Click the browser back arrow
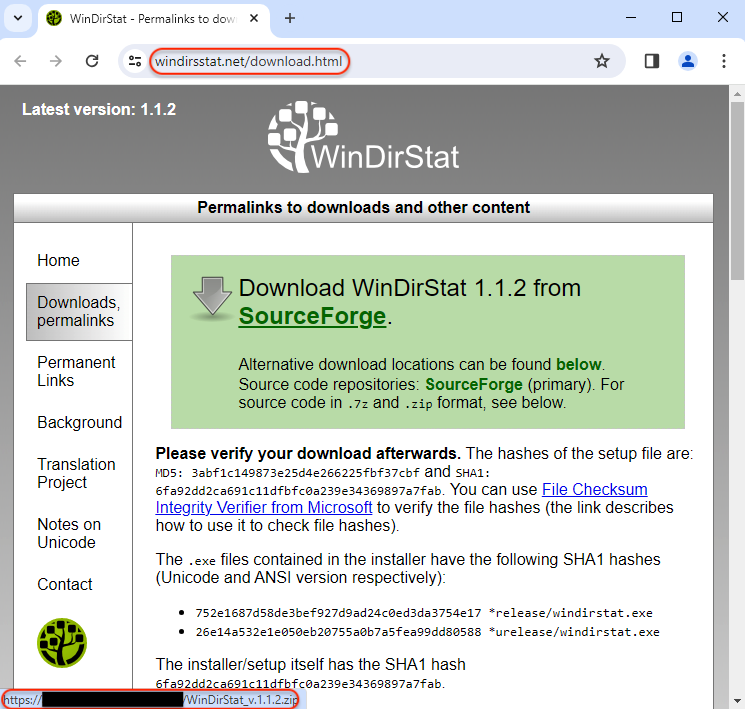This screenshot has height=709, width=745. tap(20, 61)
